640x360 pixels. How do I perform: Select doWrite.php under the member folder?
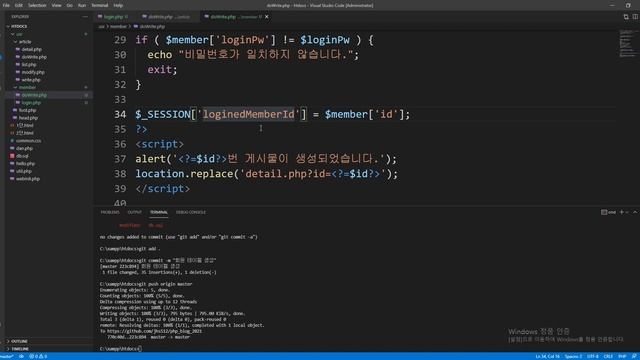pyautogui.click(x=34, y=95)
